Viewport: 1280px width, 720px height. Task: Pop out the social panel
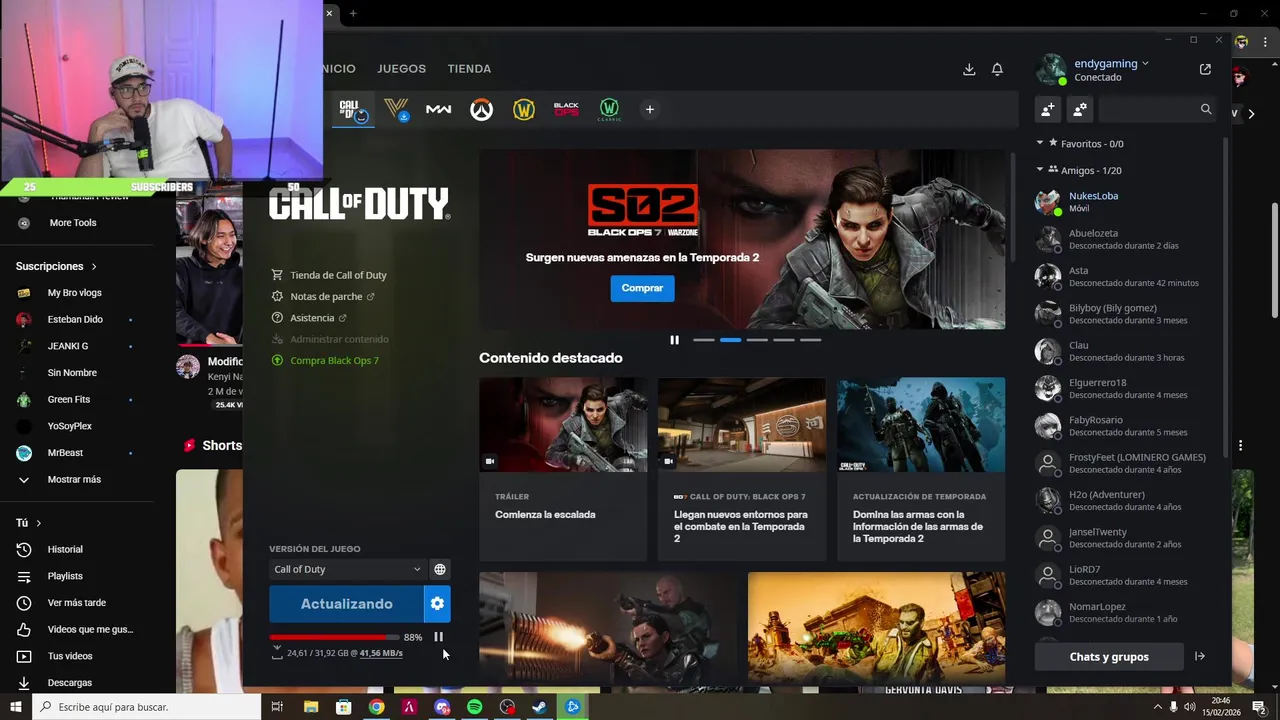click(x=1205, y=69)
